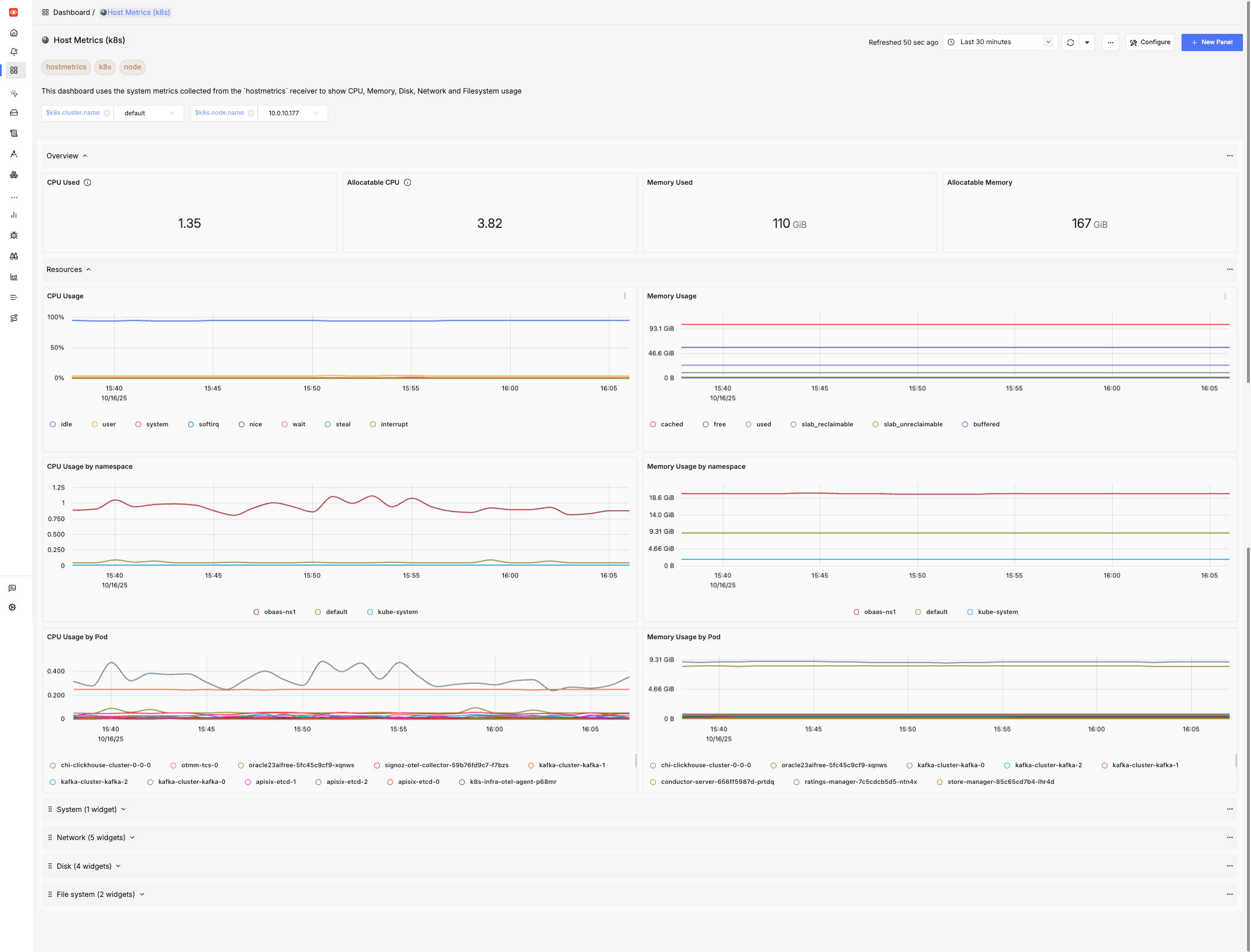Open the Exceptions bug icon in sidebar
The image size is (1251, 952).
tap(14, 235)
